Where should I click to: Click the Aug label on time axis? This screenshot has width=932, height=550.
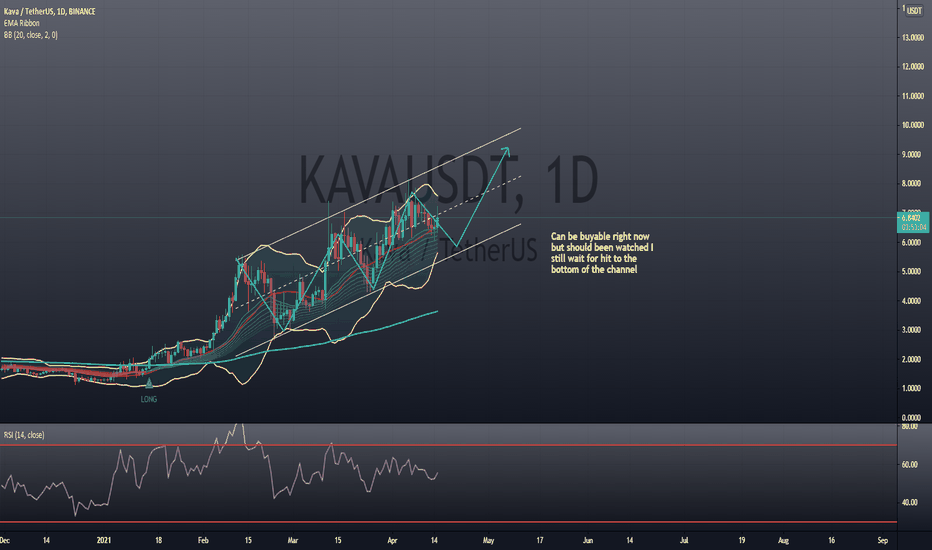pos(783,540)
